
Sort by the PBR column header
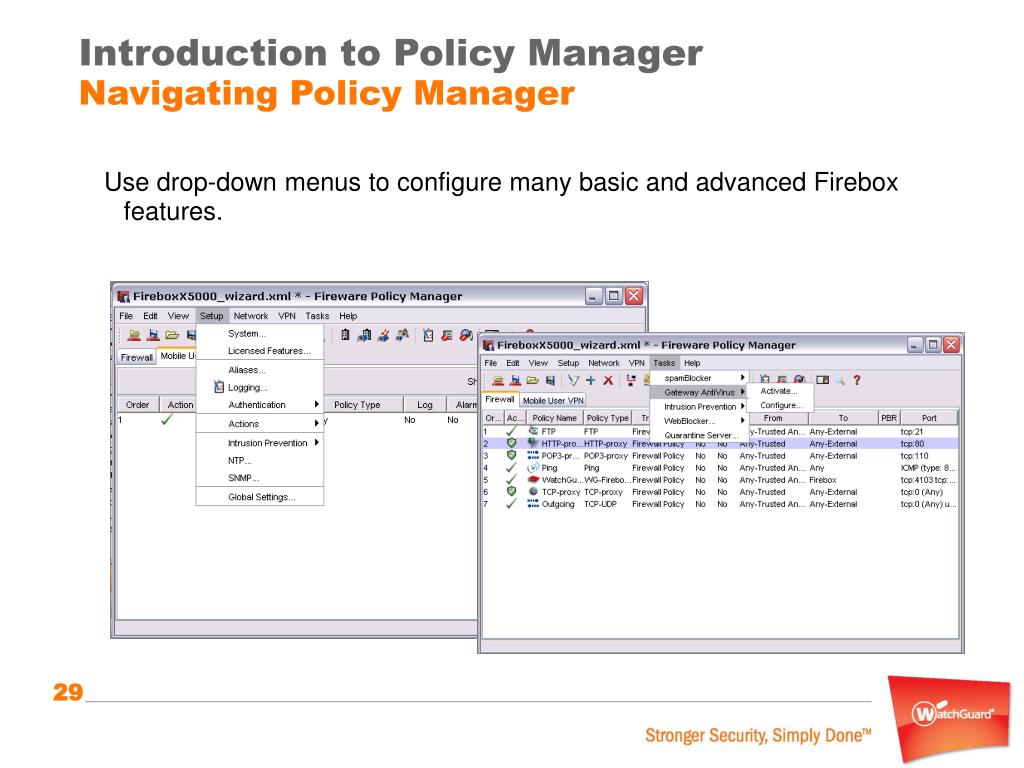tap(889, 418)
